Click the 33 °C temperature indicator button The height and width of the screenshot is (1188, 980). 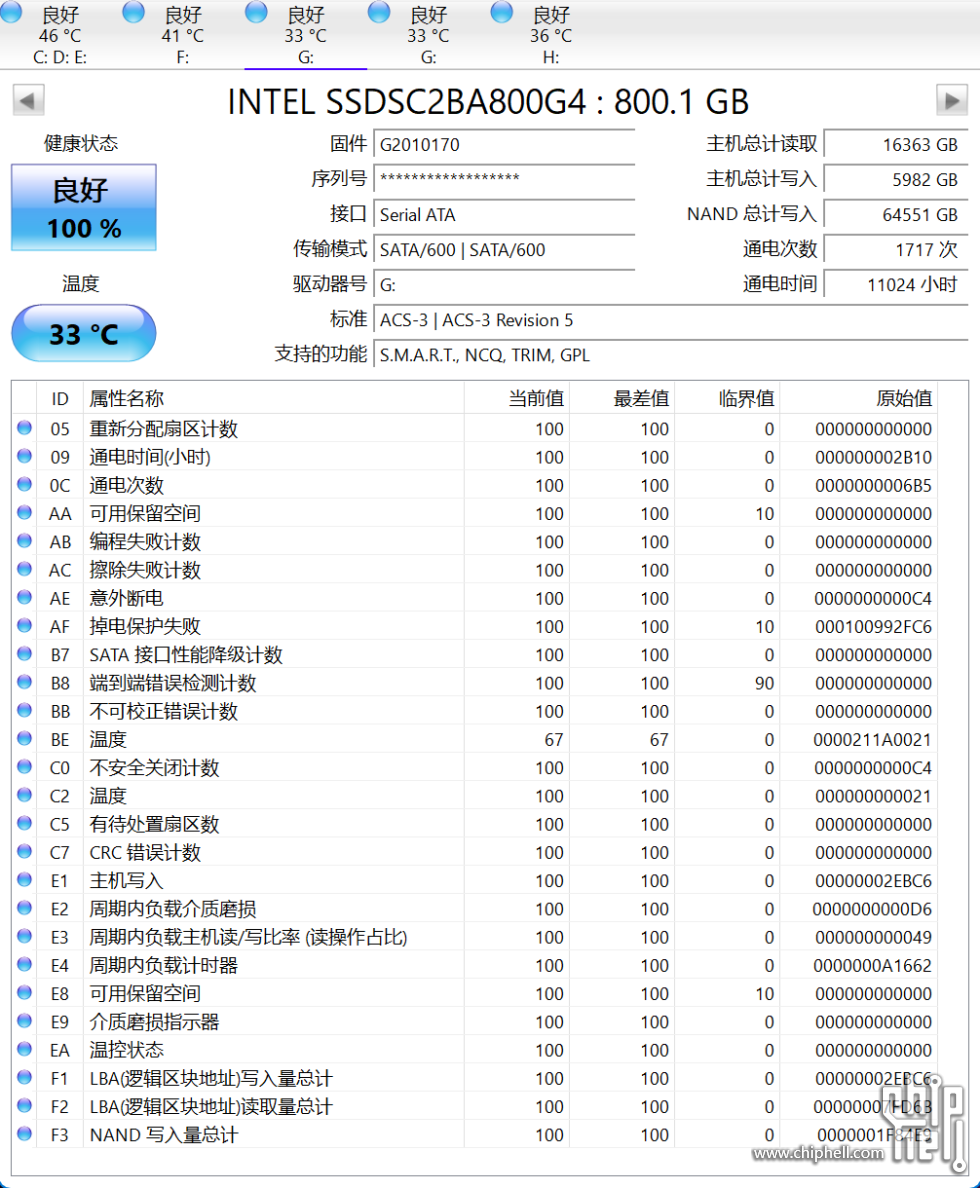click(x=84, y=333)
